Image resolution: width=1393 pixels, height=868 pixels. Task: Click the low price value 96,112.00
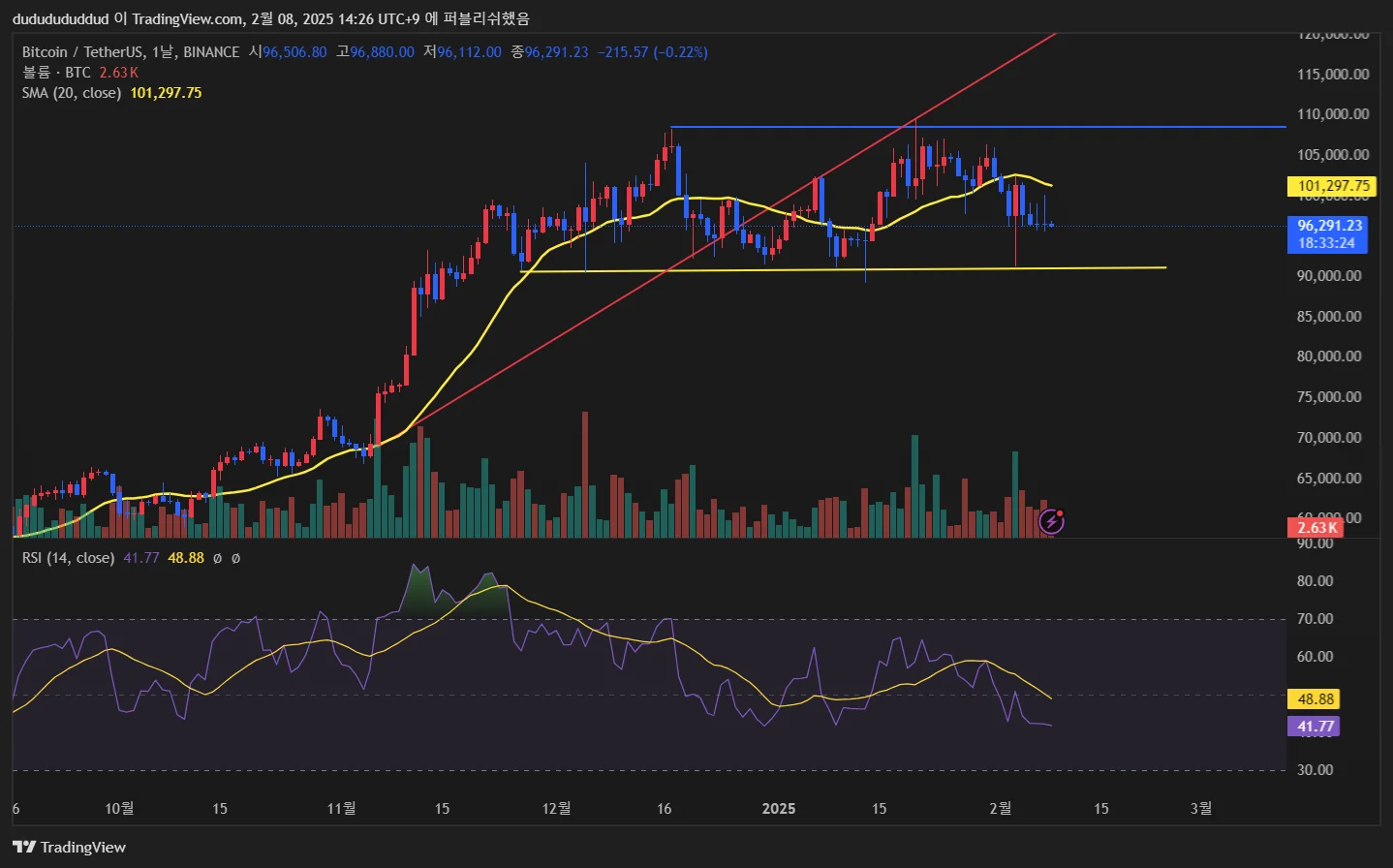tap(469, 52)
